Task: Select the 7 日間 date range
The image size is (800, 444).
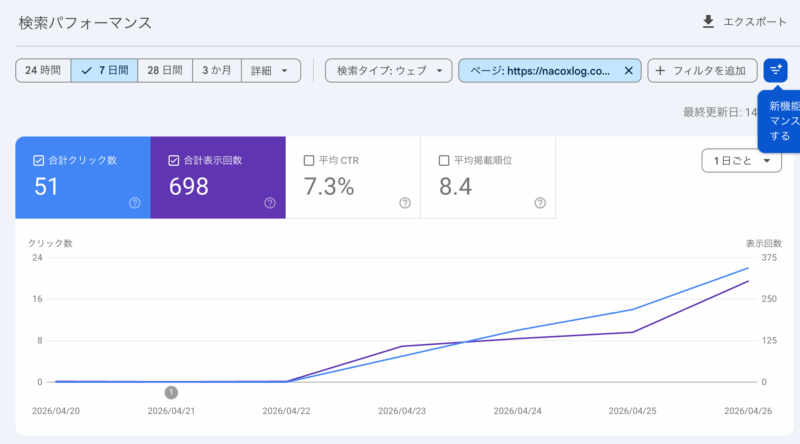Action: click(x=104, y=70)
